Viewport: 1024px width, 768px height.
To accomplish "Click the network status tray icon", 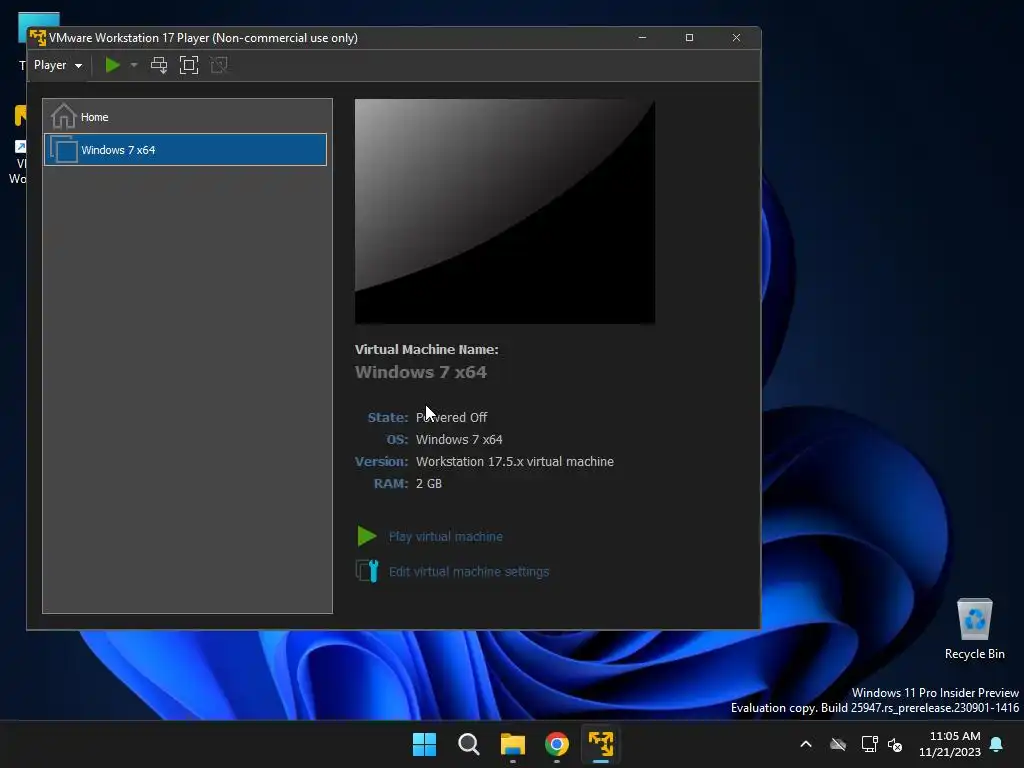I will point(869,744).
